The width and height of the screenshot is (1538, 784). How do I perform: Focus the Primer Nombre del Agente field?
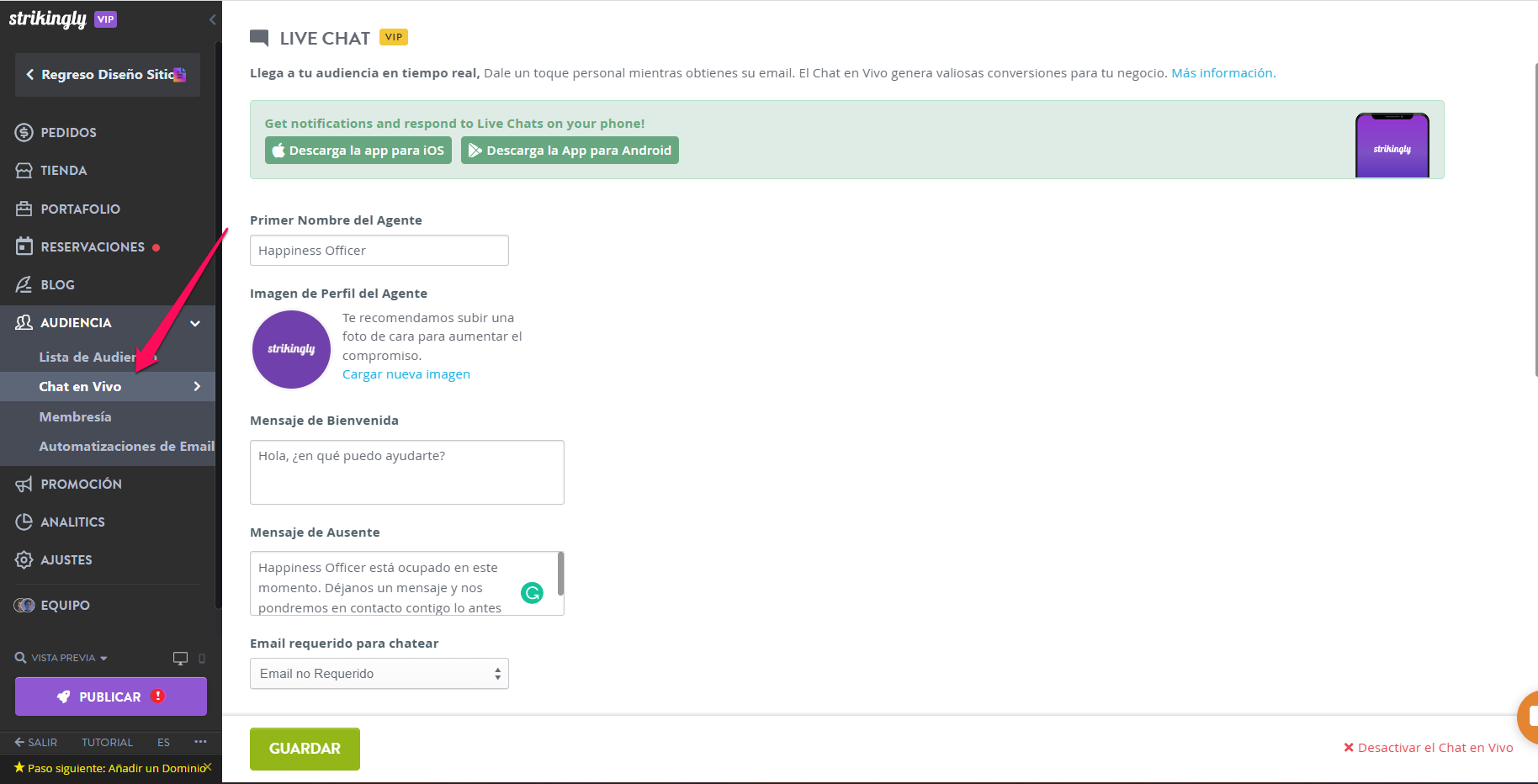point(379,251)
